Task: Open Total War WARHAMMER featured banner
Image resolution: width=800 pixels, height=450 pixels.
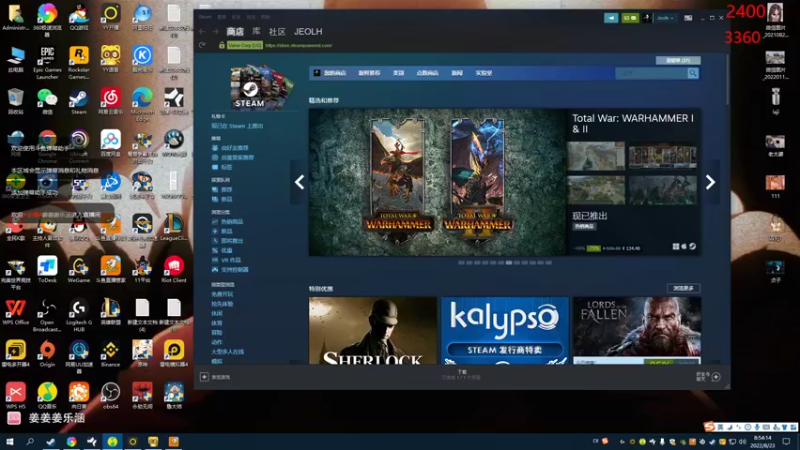Action: click(437, 182)
